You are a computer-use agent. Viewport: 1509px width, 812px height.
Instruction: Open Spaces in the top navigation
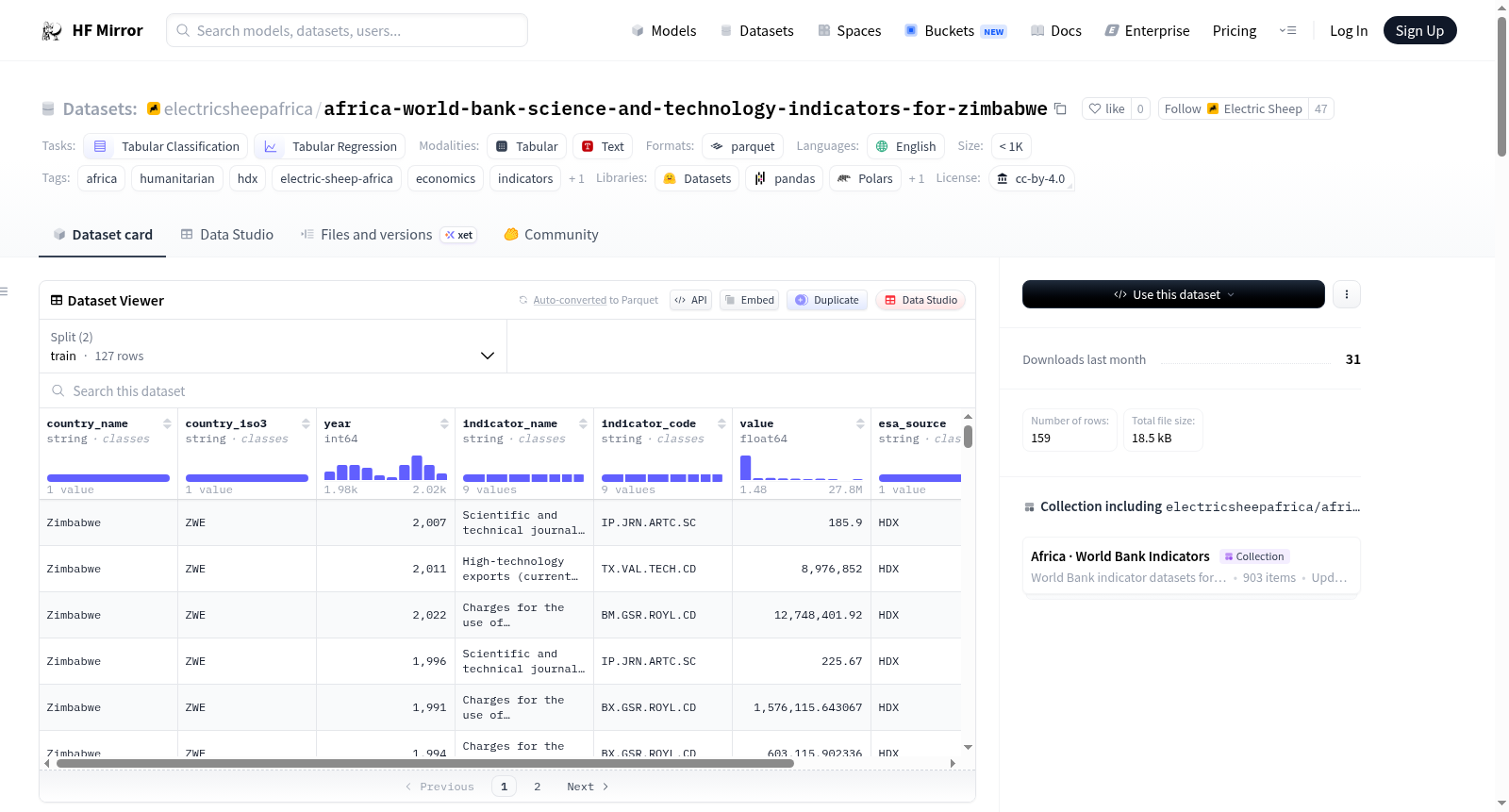(849, 30)
